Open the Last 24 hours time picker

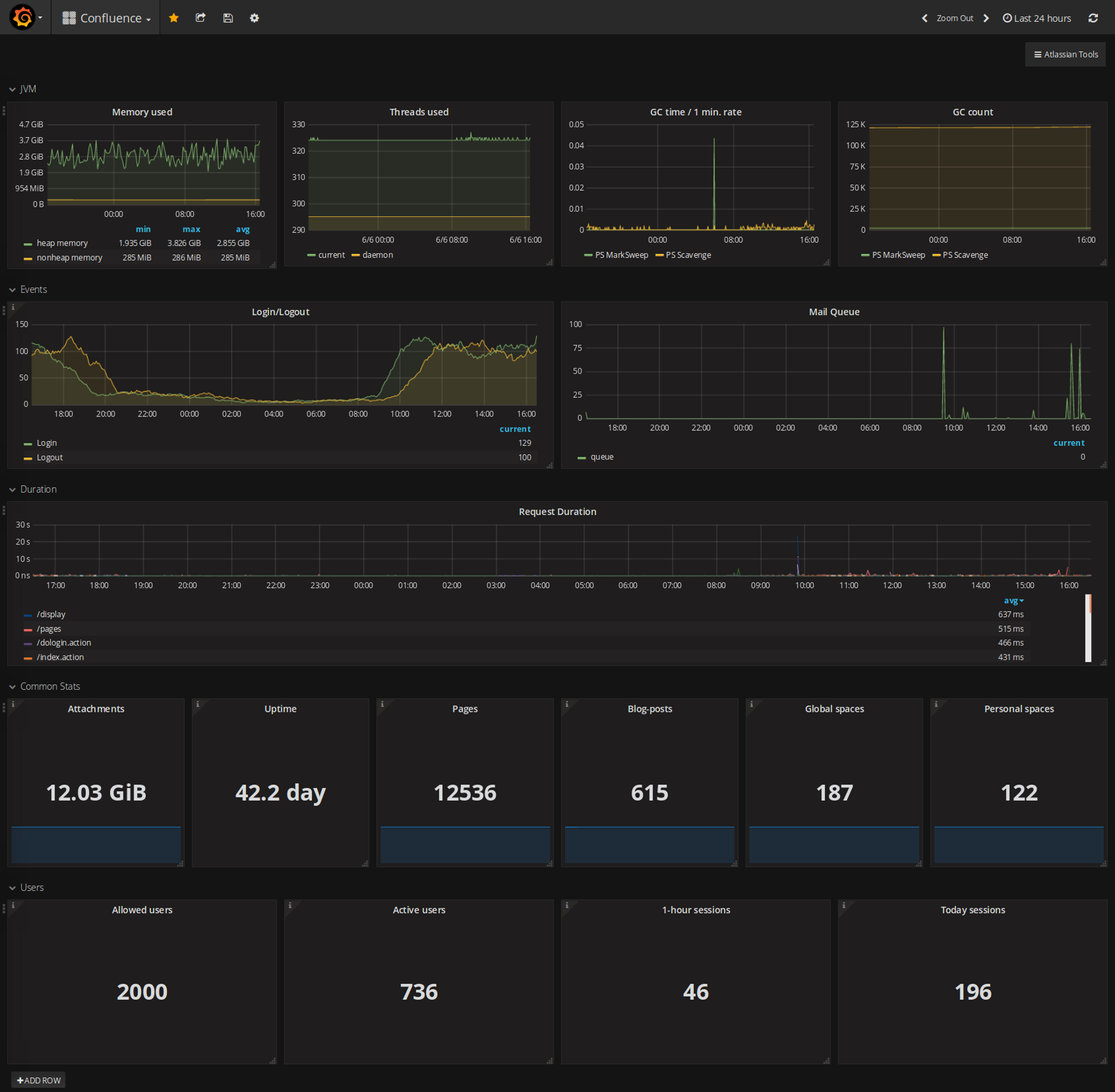pos(1036,18)
